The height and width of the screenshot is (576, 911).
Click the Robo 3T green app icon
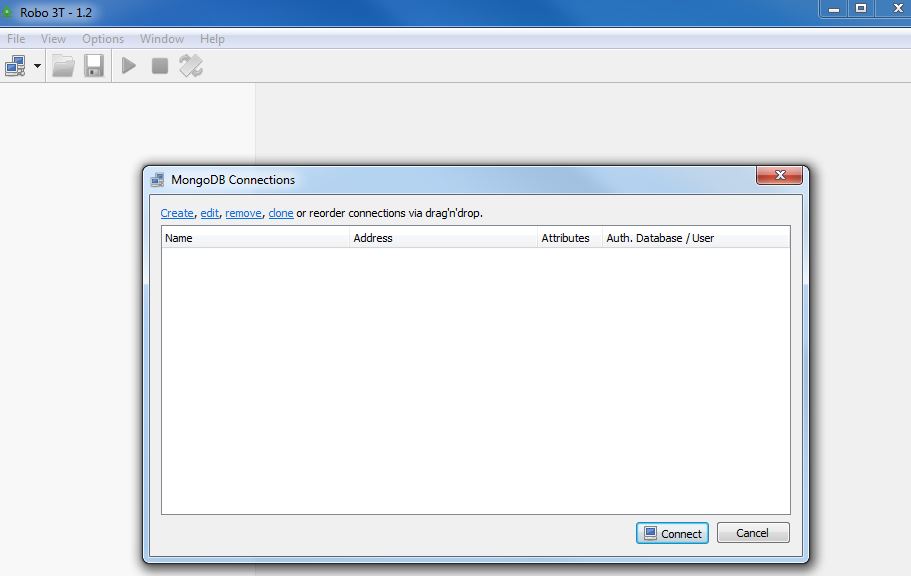tap(8, 12)
